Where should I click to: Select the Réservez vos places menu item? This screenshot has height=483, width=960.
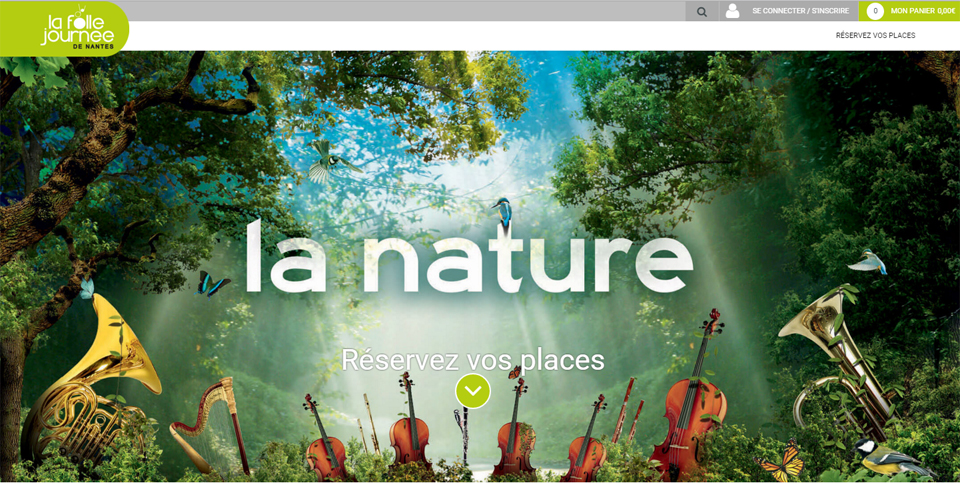coord(876,36)
